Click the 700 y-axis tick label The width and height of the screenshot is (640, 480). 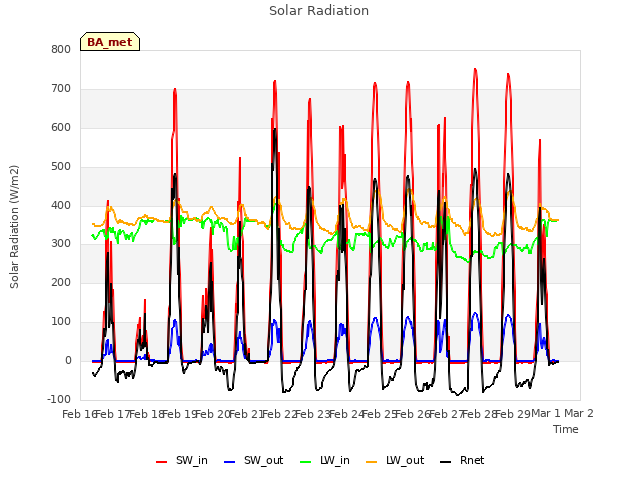(x=61, y=88)
